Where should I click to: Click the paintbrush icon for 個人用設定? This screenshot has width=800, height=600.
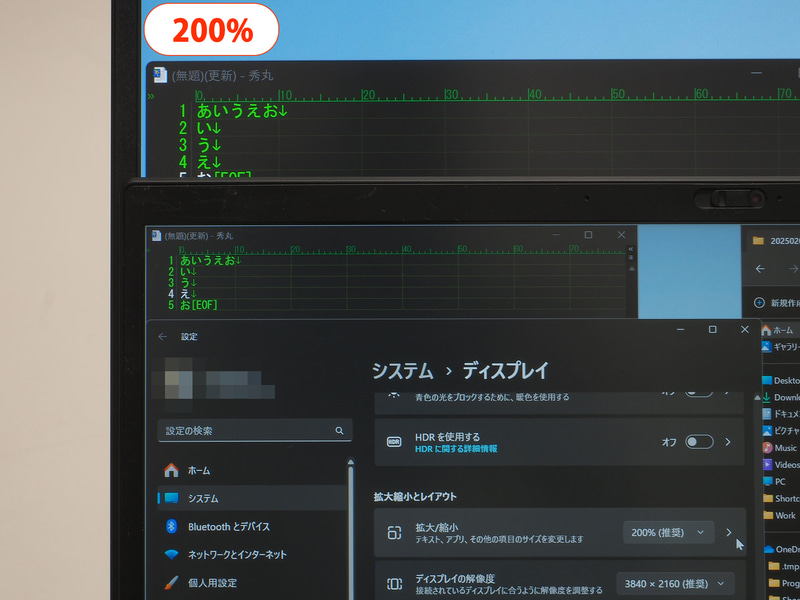[170, 581]
